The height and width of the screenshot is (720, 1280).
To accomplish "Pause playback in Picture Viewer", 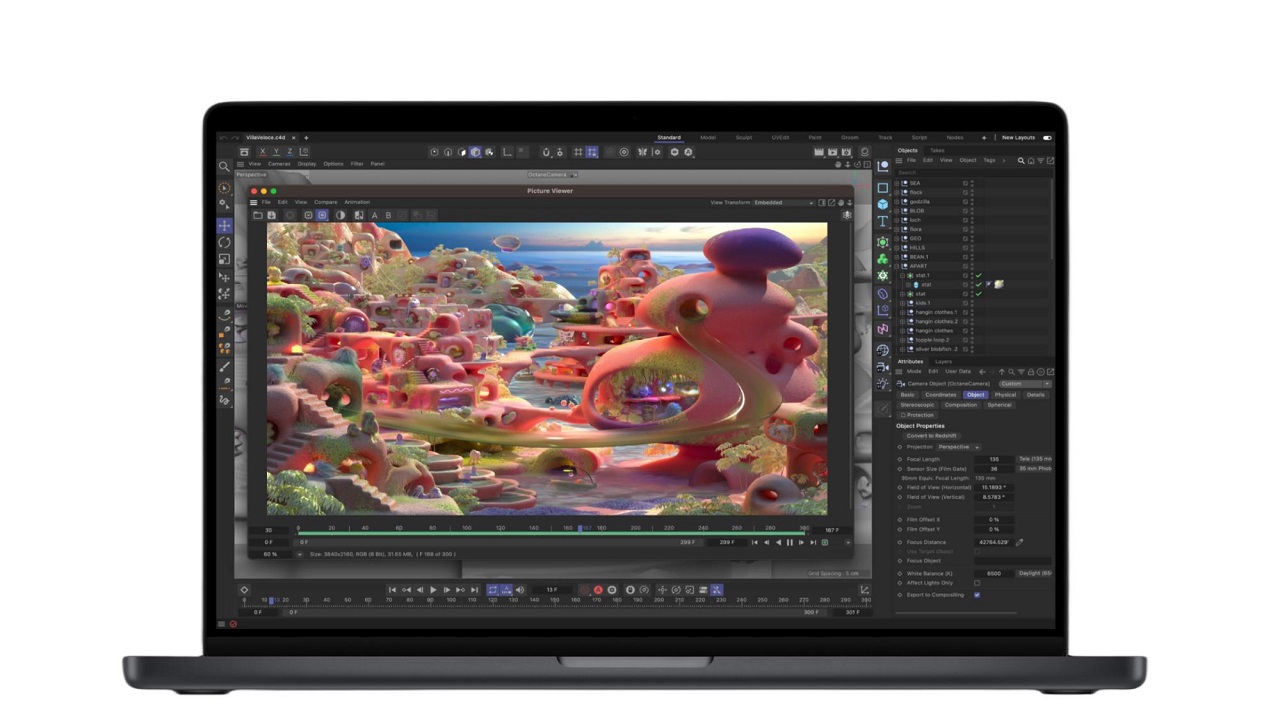I will point(790,542).
